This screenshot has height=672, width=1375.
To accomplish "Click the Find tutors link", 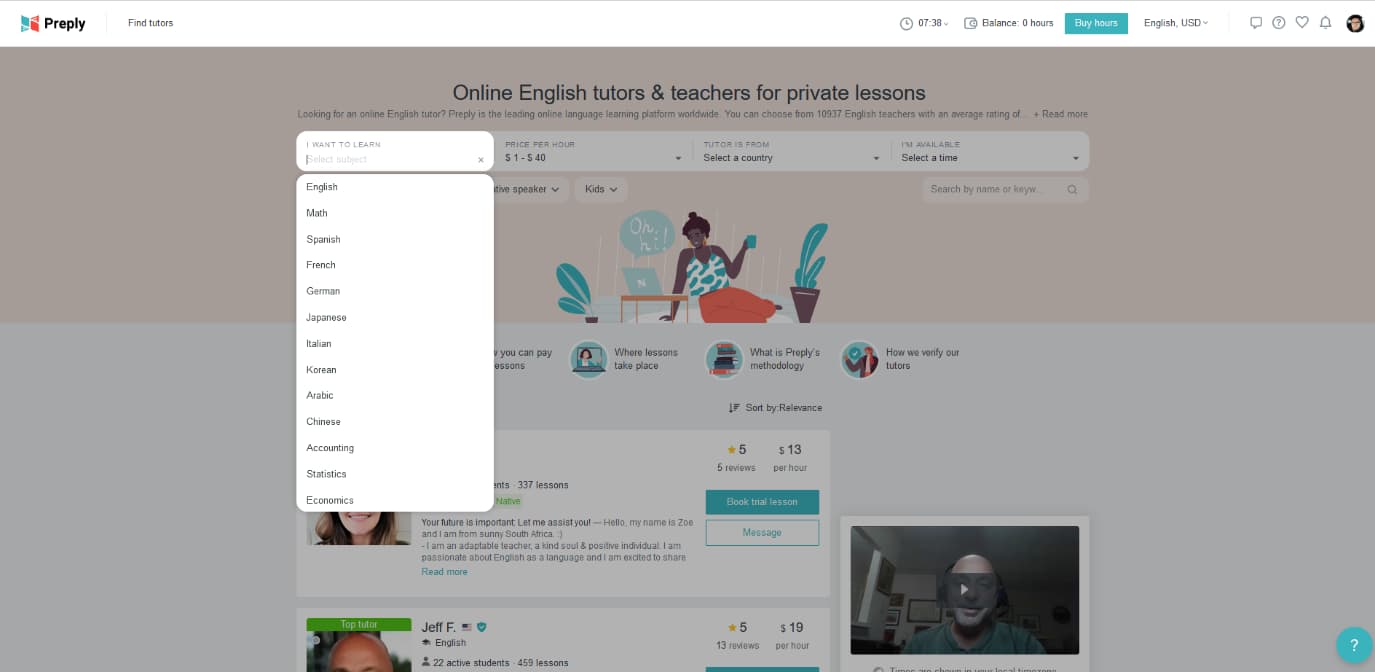I will coord(150,23).
